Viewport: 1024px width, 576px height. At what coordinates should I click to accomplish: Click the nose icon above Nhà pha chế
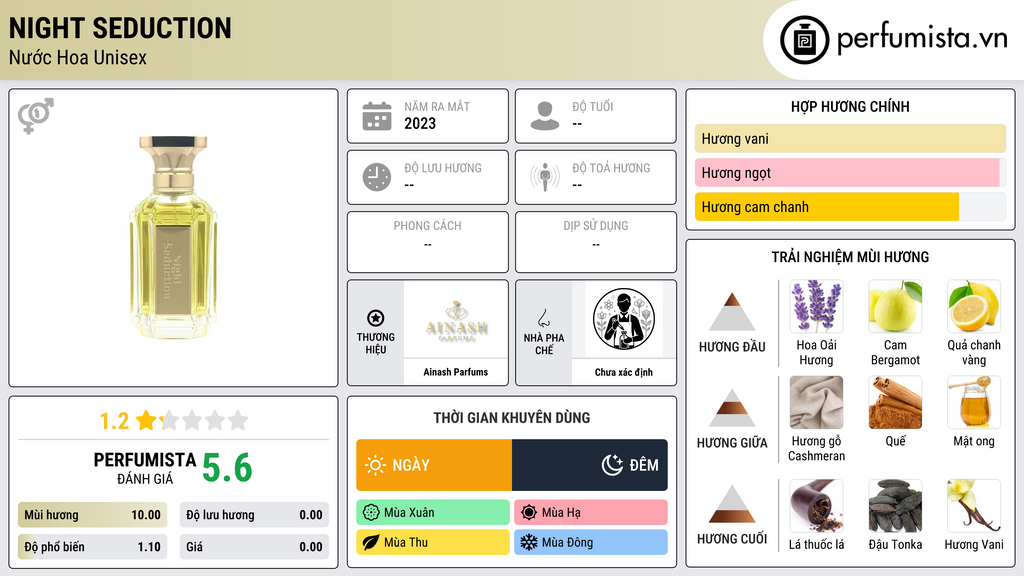click(x=543, y=318)
